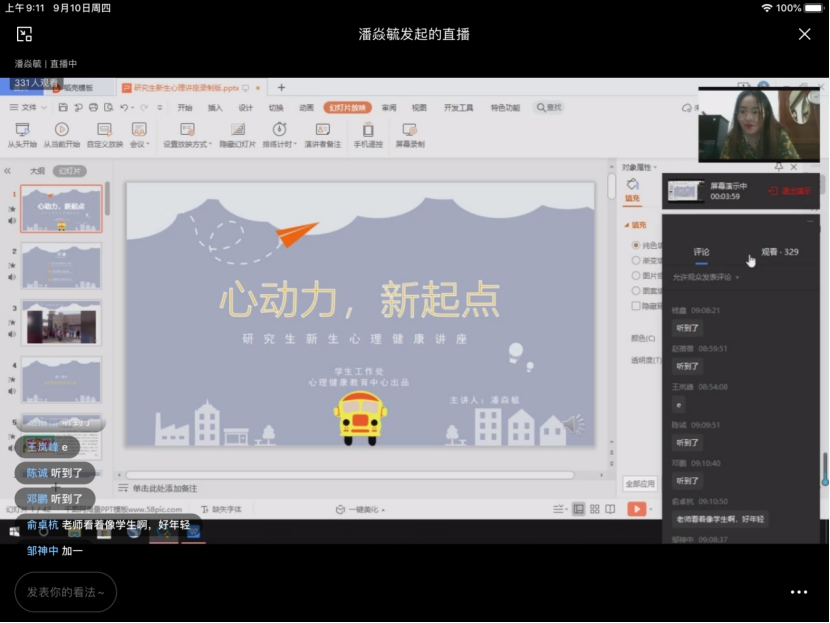The image size is (830, 623).
Task: Select the 纯色填充 solid fill radio button
Action: pos(635,244)
